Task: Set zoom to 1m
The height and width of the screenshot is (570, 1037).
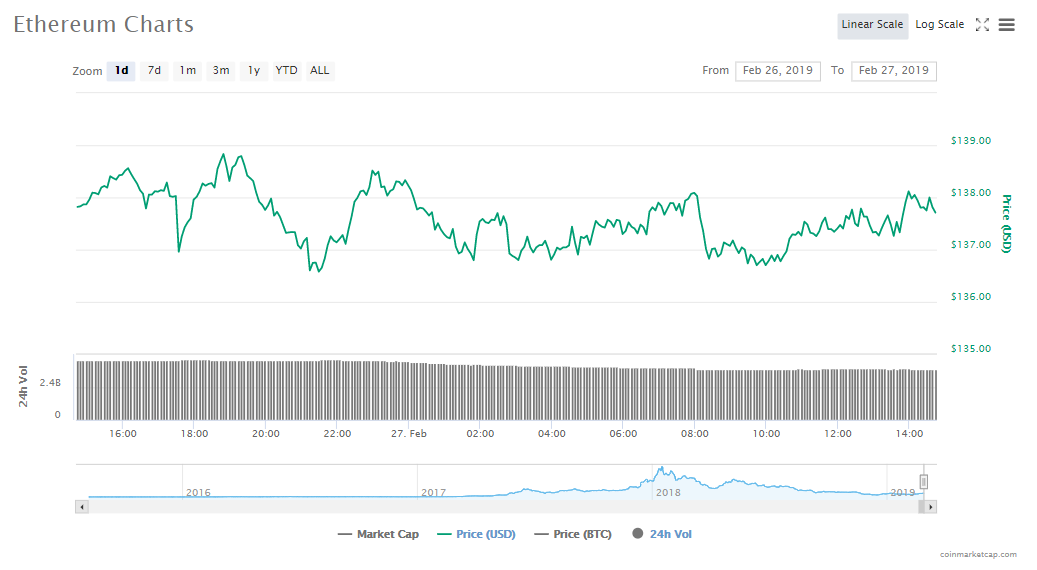Action: coord(187,71)
